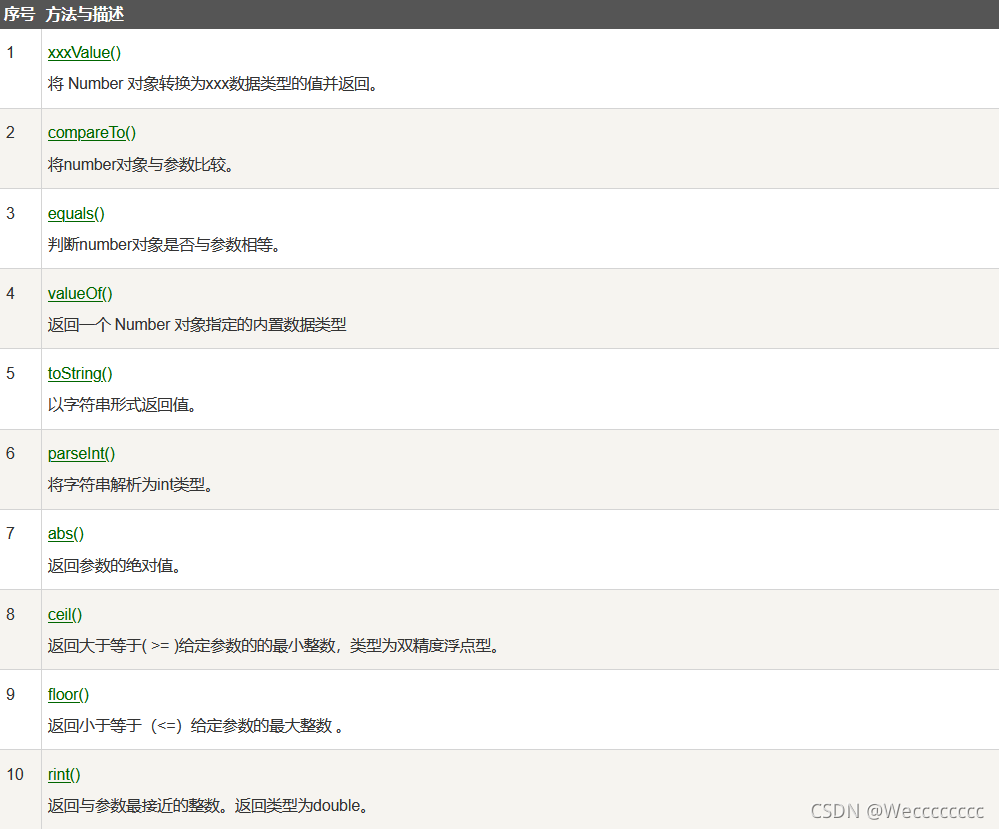Viewport: 999px width, 829px height.
Task: Click the '方法与描述' column header
Action: click(84, 14)
